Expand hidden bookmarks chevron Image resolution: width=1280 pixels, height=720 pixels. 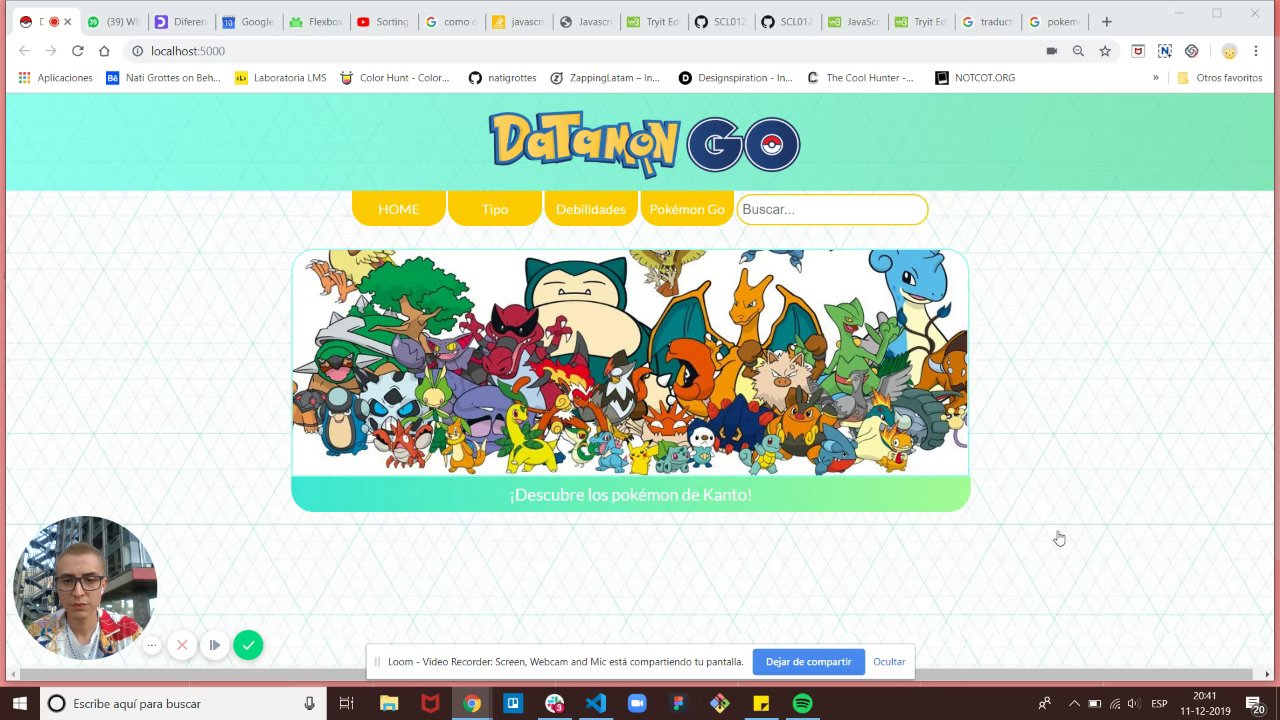pos(1156,77)
